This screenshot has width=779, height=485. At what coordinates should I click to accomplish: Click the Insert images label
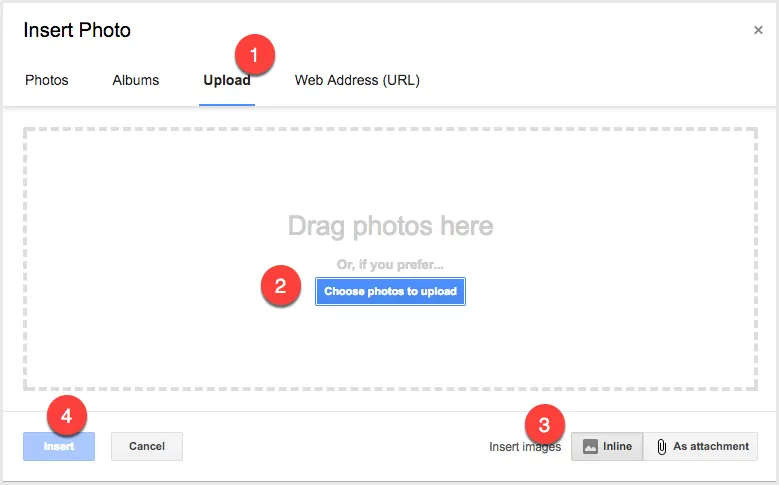[525, 447]
